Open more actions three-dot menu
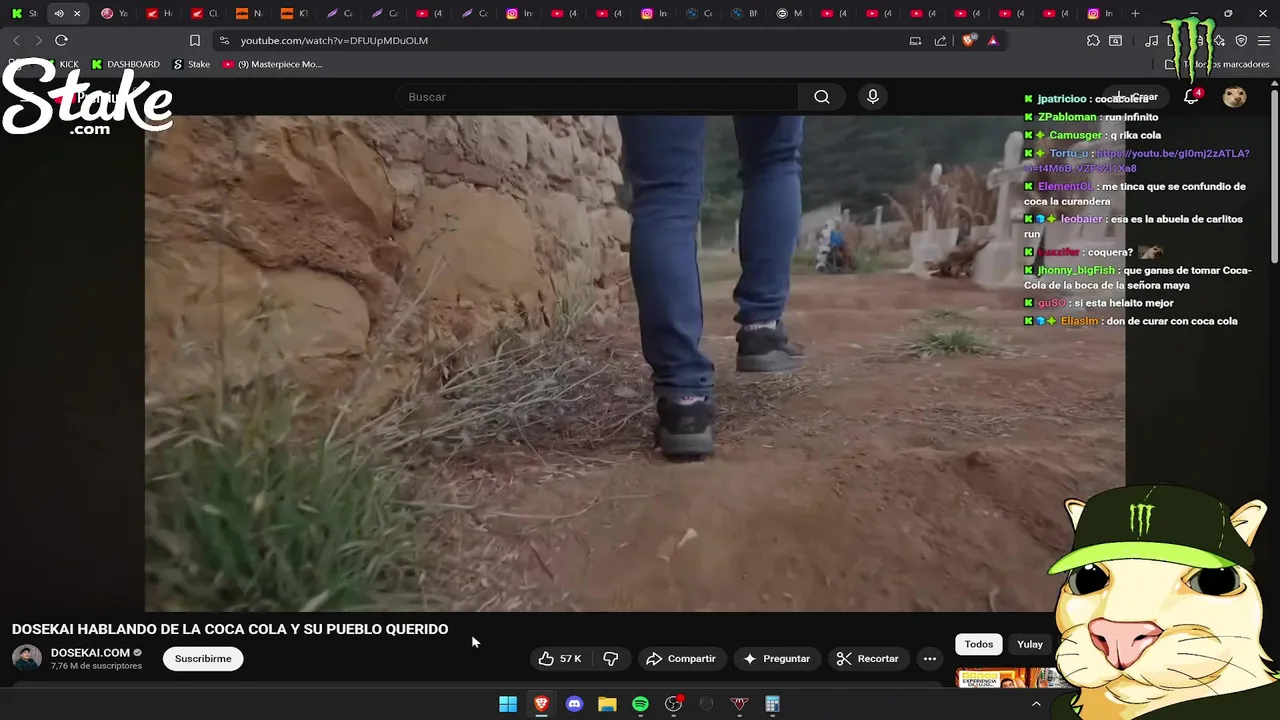1280x720 pixels. click(930, 658)
